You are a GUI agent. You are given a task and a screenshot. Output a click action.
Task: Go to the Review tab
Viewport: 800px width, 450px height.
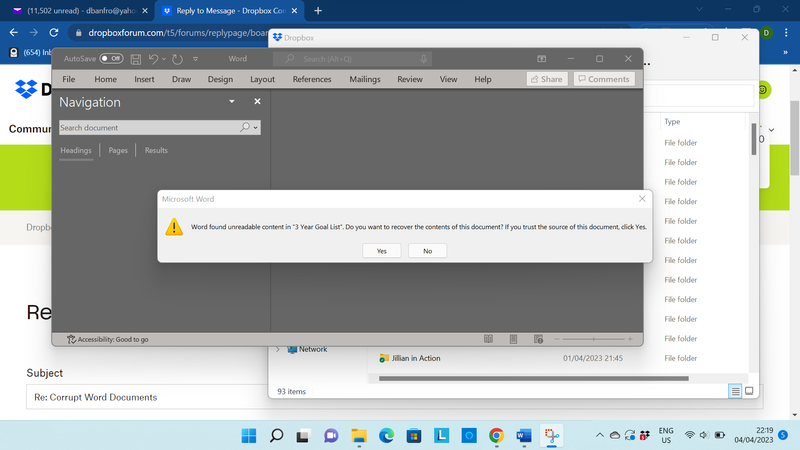410,79
